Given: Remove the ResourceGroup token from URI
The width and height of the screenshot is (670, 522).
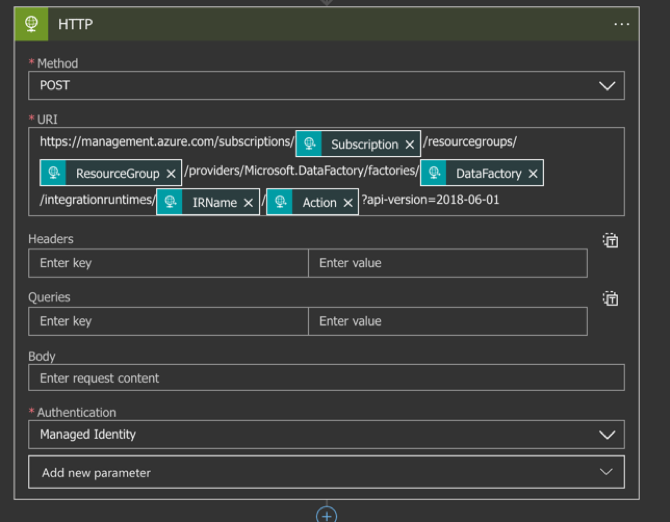Looking at the screenshot, I should 171,174.
